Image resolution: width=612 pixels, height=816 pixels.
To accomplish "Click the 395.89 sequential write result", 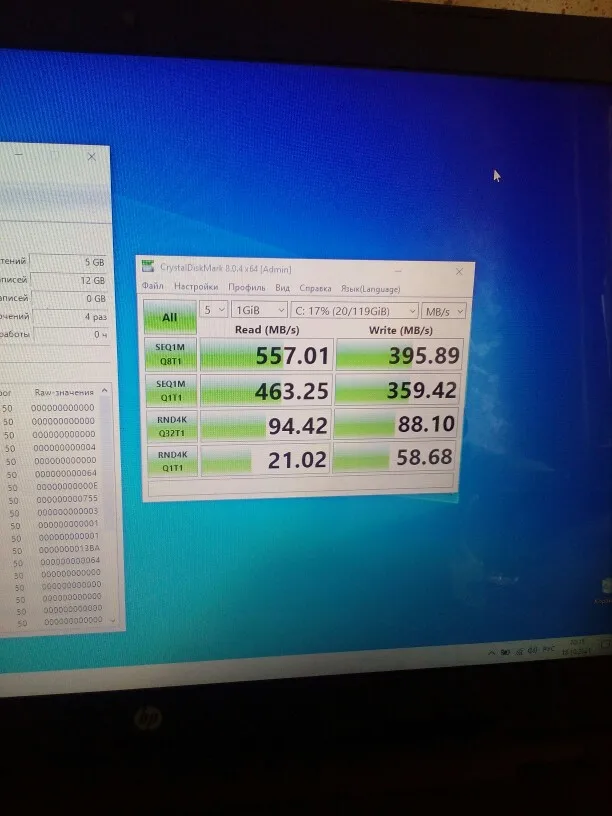I will coord(399,355).
